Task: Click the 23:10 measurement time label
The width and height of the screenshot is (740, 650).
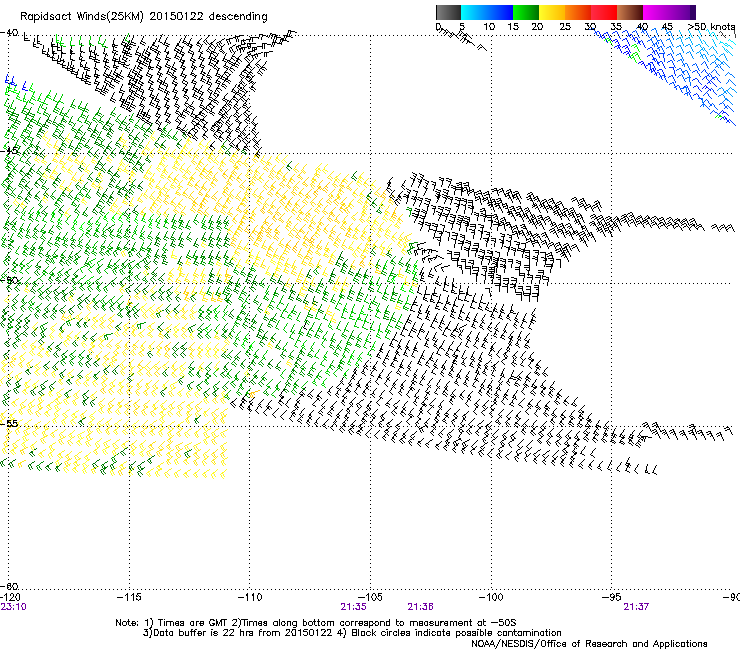Action: click(x=14, y=607)
